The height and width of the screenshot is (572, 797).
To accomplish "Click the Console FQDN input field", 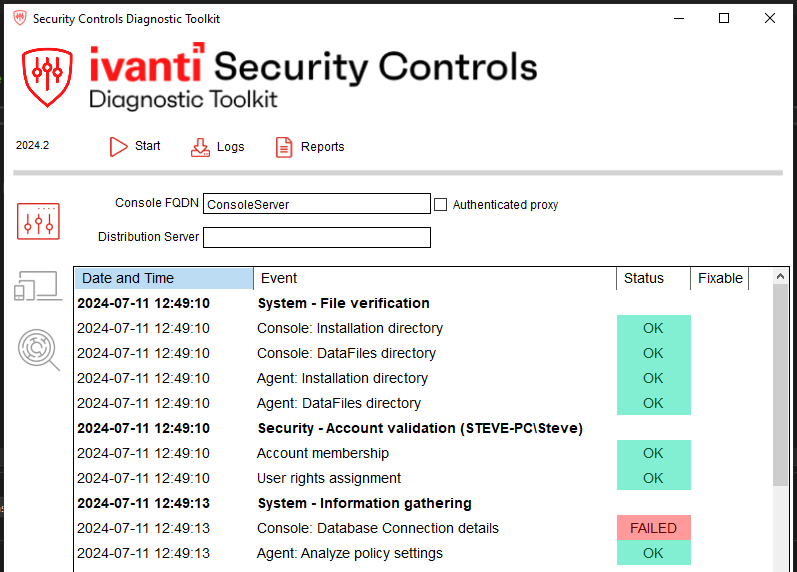I will pyautogui.click(x=316, y=205).
